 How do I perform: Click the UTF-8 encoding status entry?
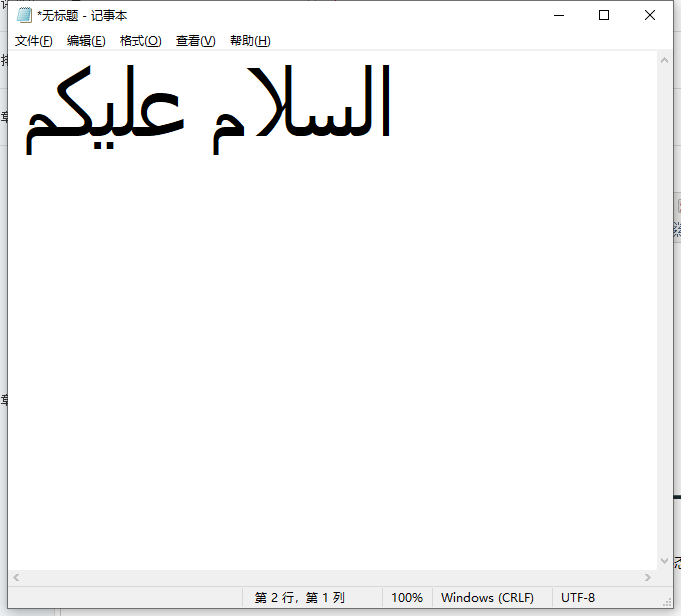click(578, 598)
